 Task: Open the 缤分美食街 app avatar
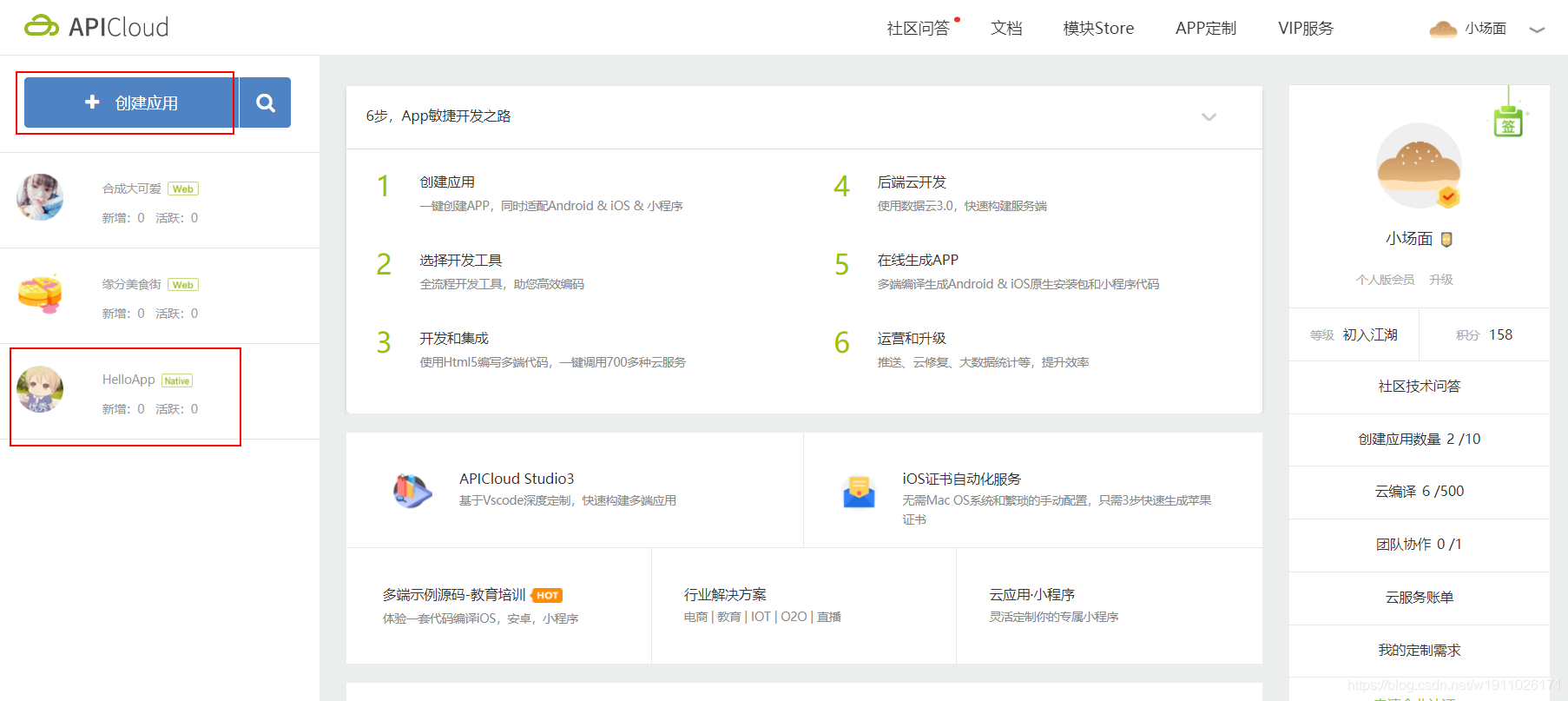[40, 294]
